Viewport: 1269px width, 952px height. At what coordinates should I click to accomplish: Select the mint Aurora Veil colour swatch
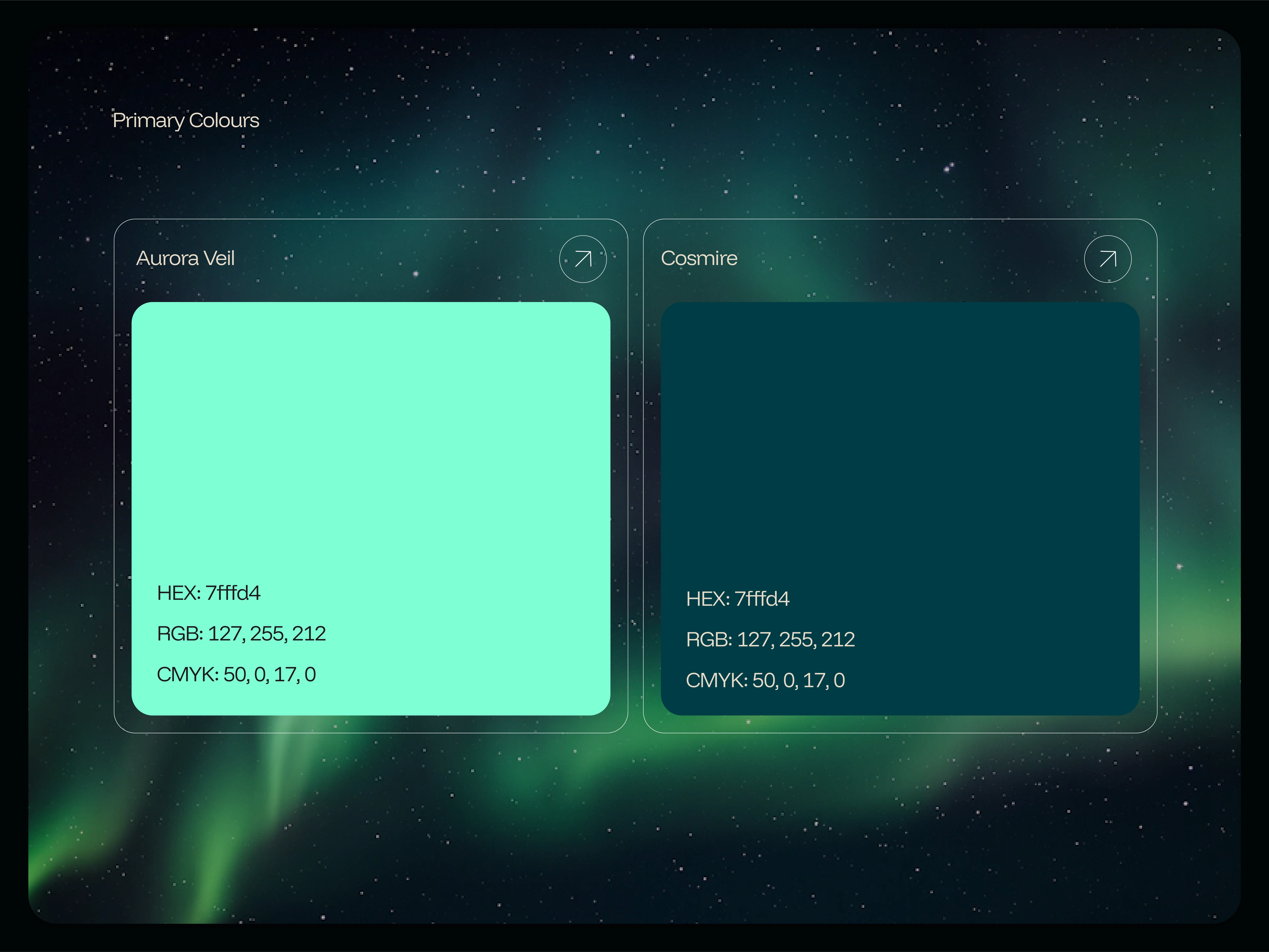371,436
